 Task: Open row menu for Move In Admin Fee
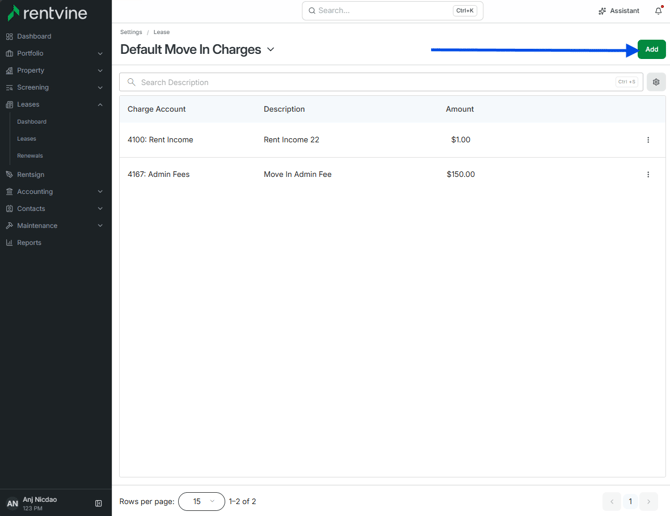point(648,174)
